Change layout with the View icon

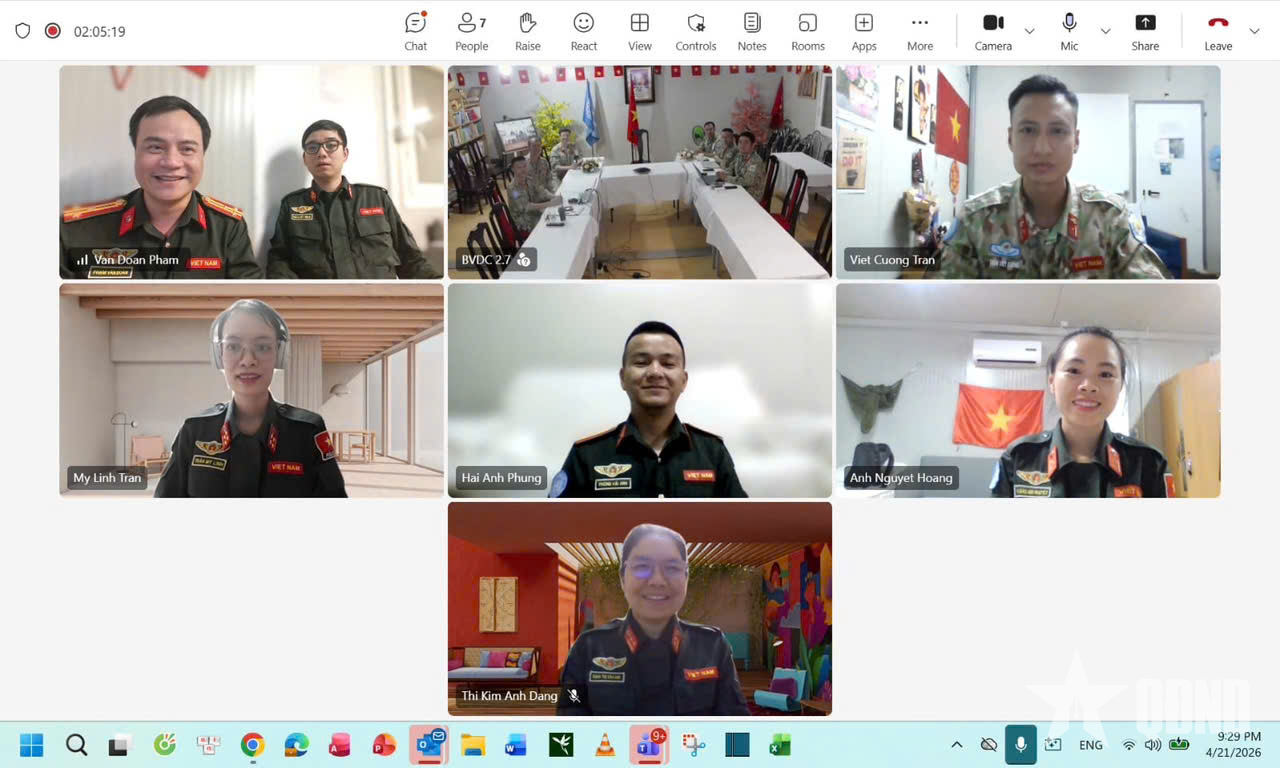coord(639,30)
